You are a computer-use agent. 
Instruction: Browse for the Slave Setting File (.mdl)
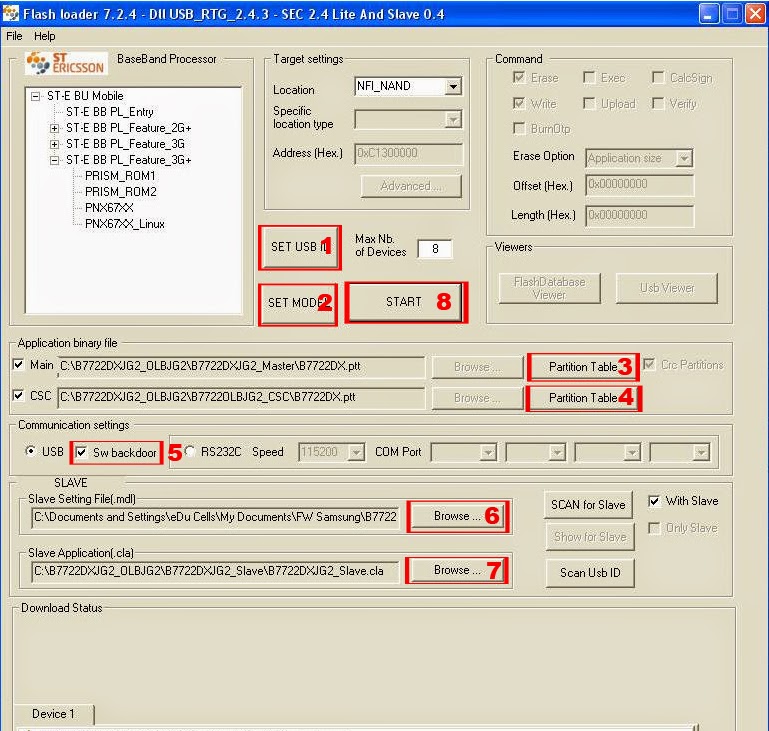tap(457, 516)
